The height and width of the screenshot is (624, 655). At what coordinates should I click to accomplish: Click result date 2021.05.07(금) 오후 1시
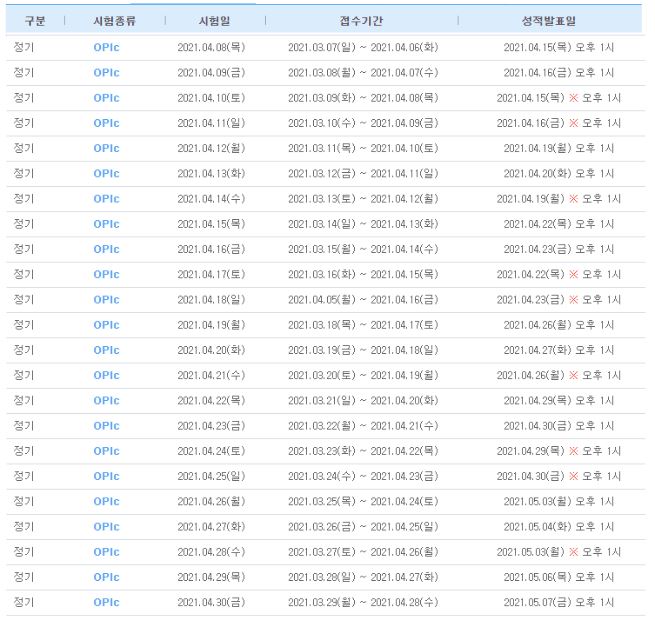coord(559,602)
